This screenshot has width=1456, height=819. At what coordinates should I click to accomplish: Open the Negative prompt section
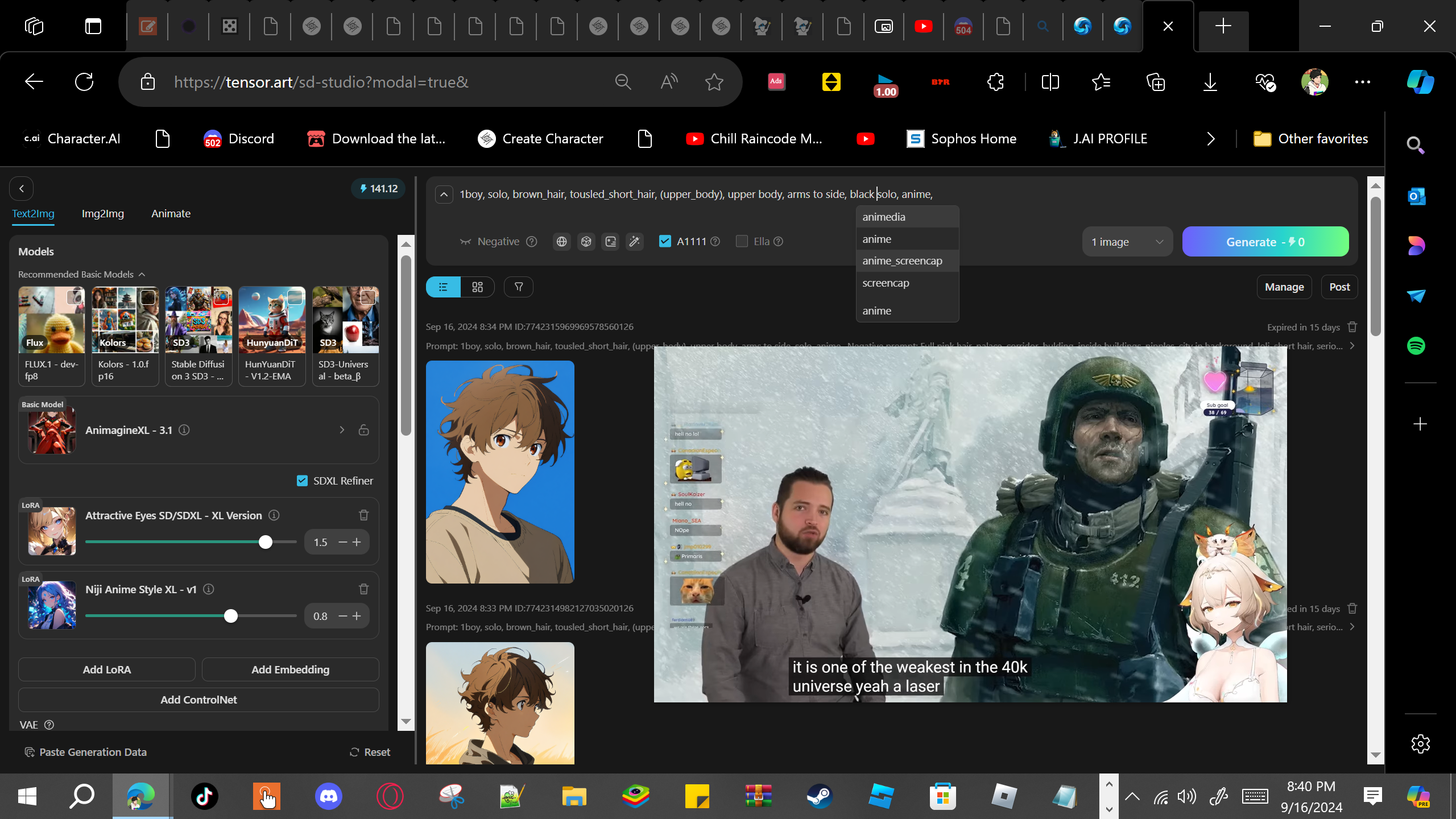490,242
